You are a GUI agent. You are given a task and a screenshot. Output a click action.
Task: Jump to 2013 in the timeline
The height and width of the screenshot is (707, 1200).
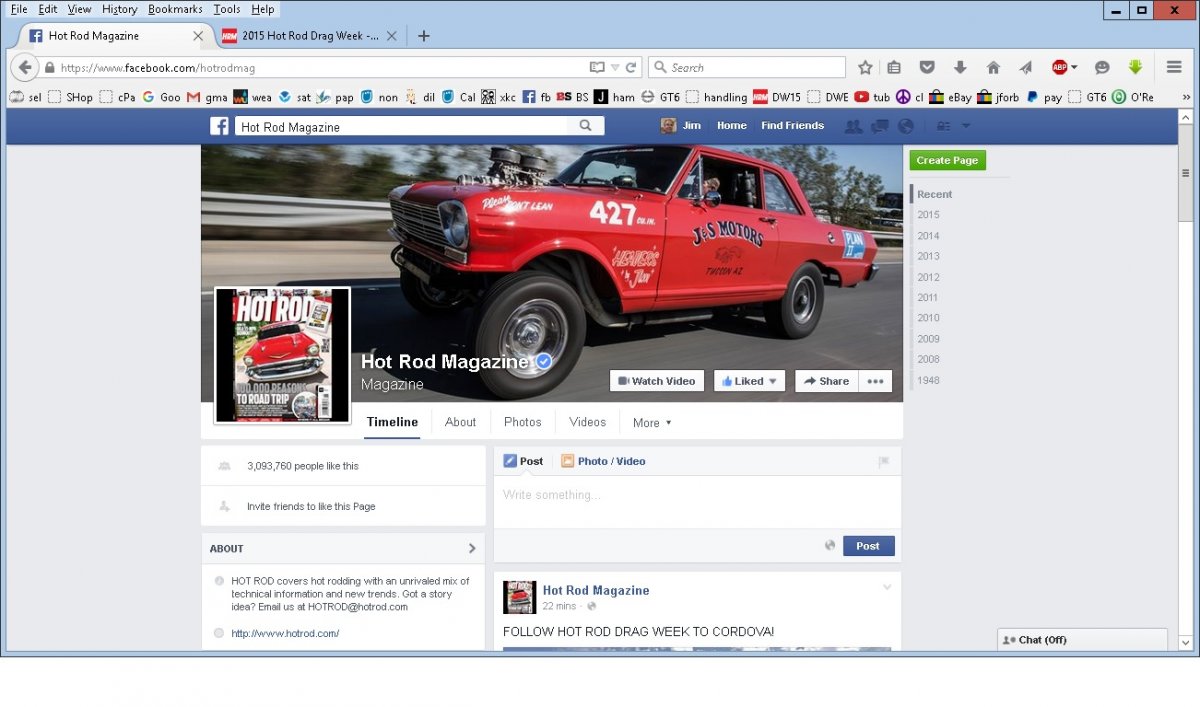pyautogui.click(x=928, y=256)
